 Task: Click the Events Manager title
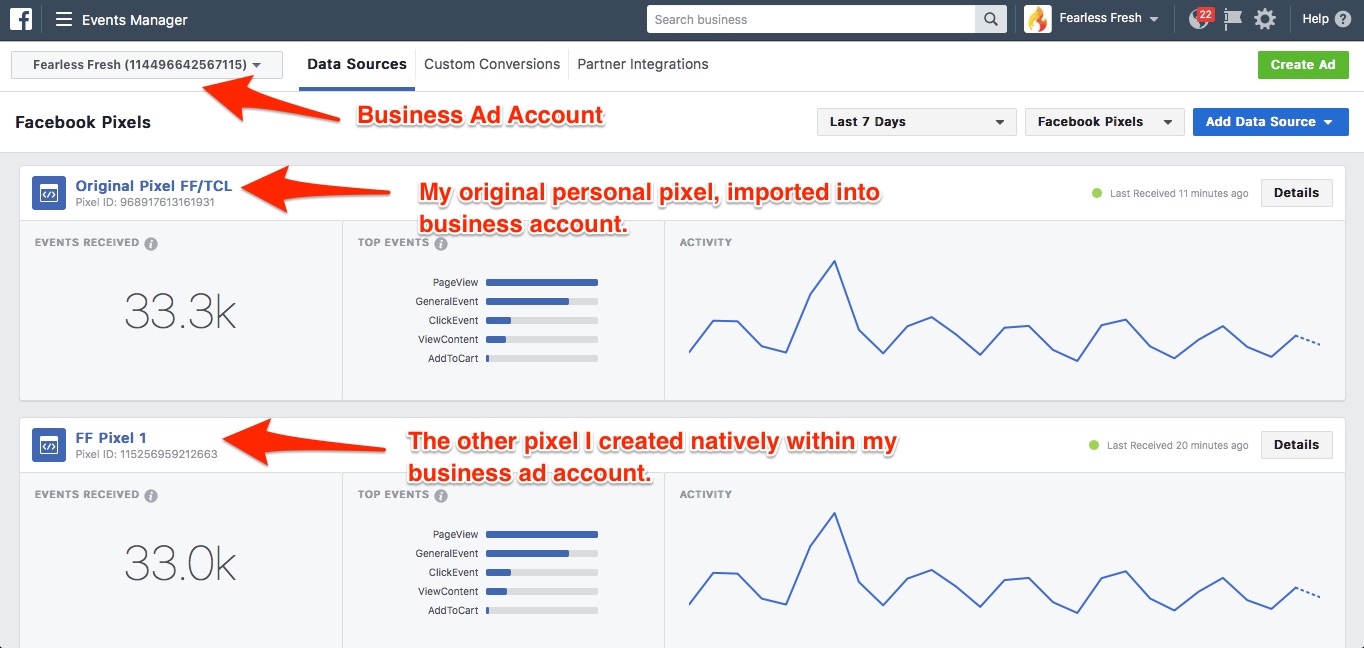pos(135,20)
